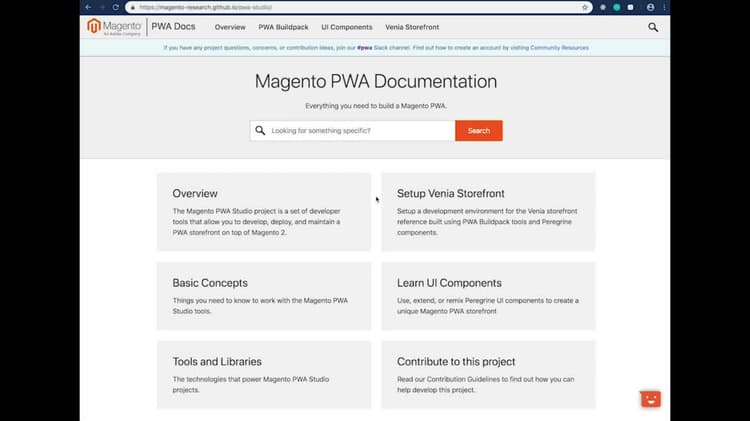Reload the page with refresh icon
This screenshot has height=421, width=750.
click(115, 7)
